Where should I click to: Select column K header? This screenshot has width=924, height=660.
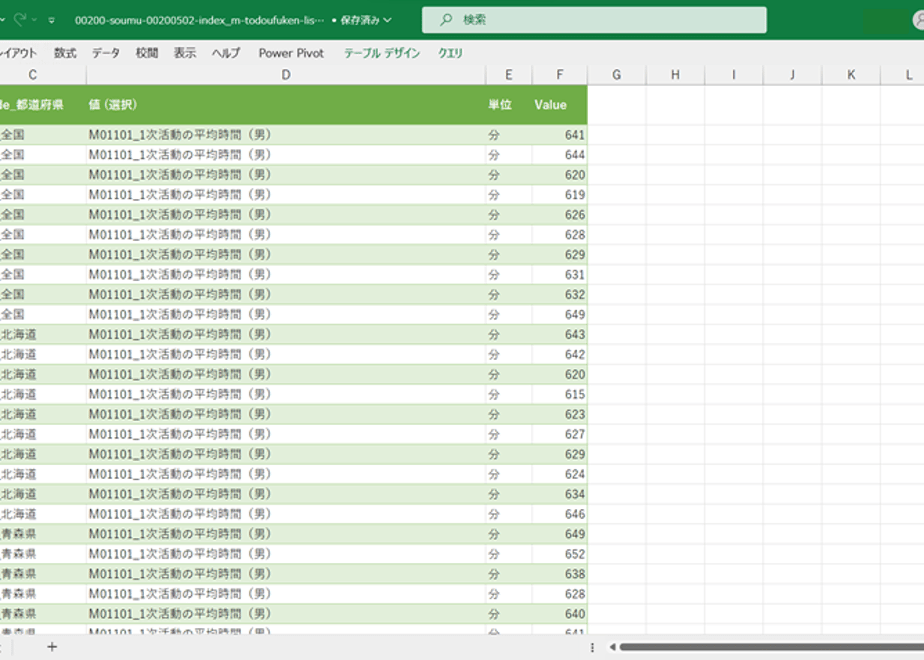click(x=851, y=75)
